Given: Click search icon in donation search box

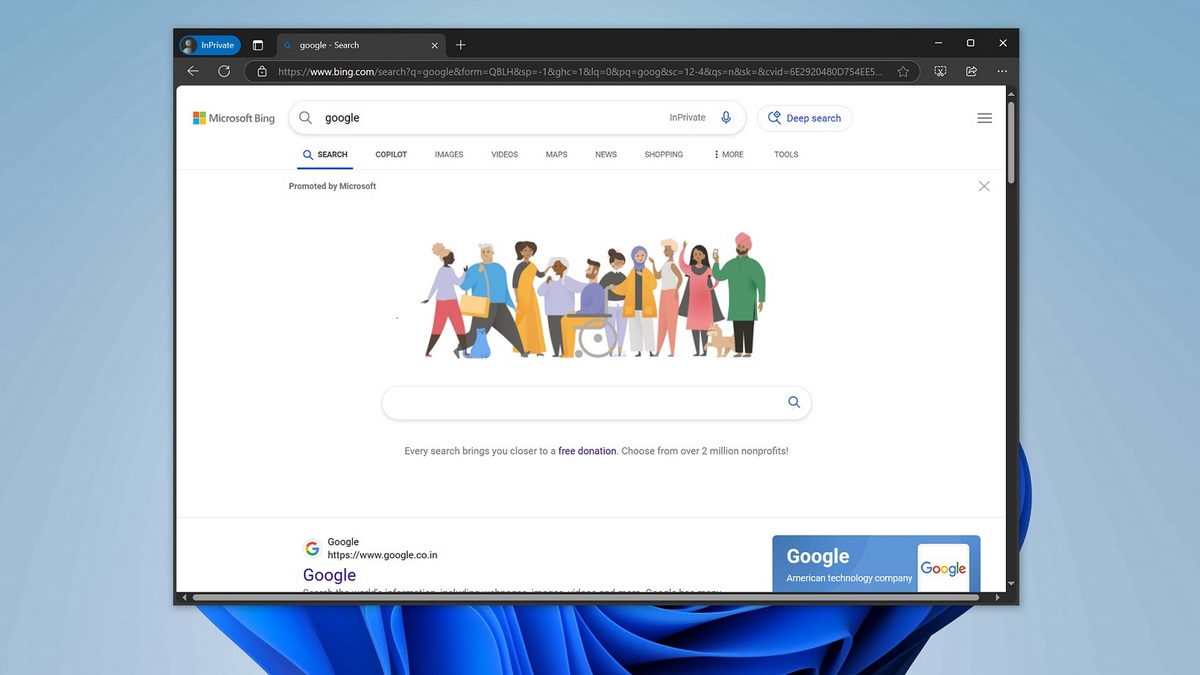Looking at the screenshot, I should coord(794,402).
